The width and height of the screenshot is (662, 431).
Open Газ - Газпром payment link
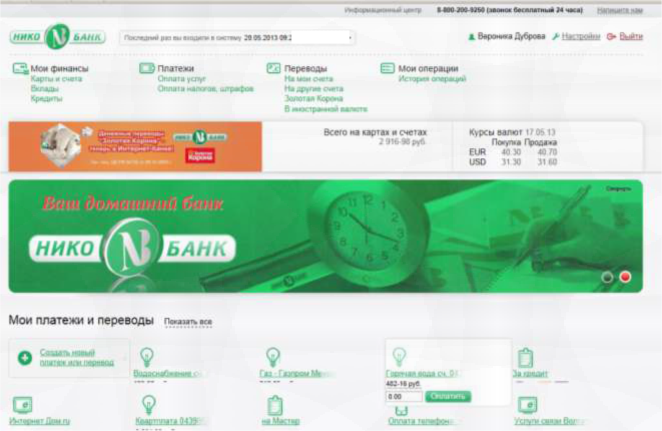297,373
